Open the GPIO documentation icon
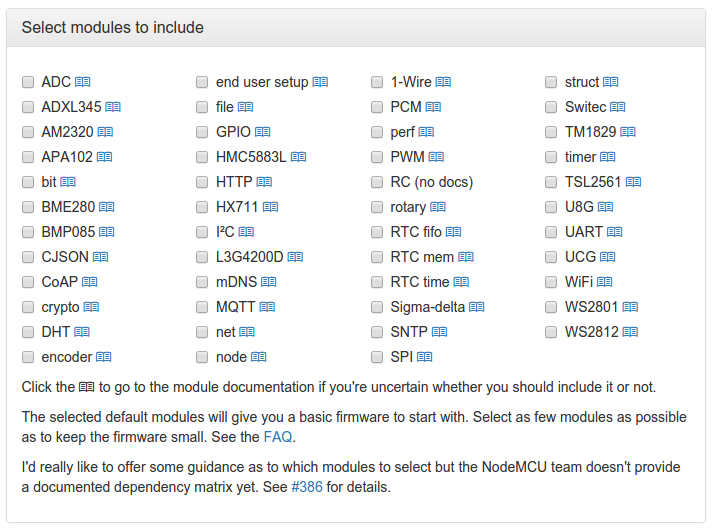The image size is (714, 531). (262, 132)
